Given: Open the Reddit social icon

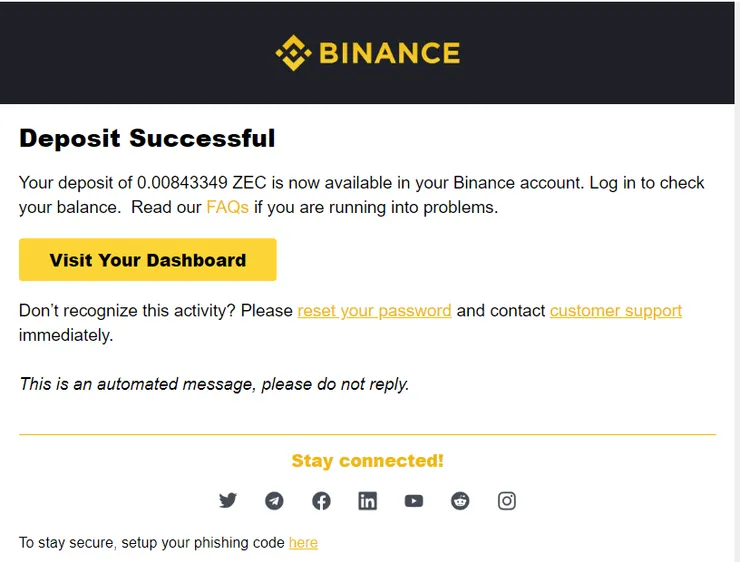Looking at the screenshot, I should pos(460,501).
